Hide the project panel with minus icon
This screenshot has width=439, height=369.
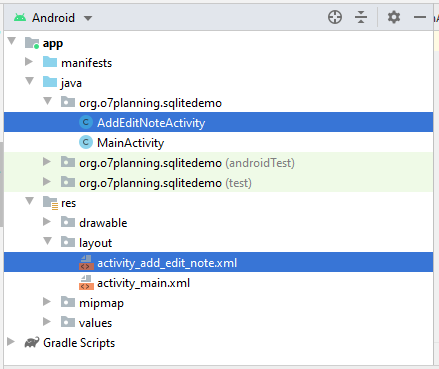point(420,17)
